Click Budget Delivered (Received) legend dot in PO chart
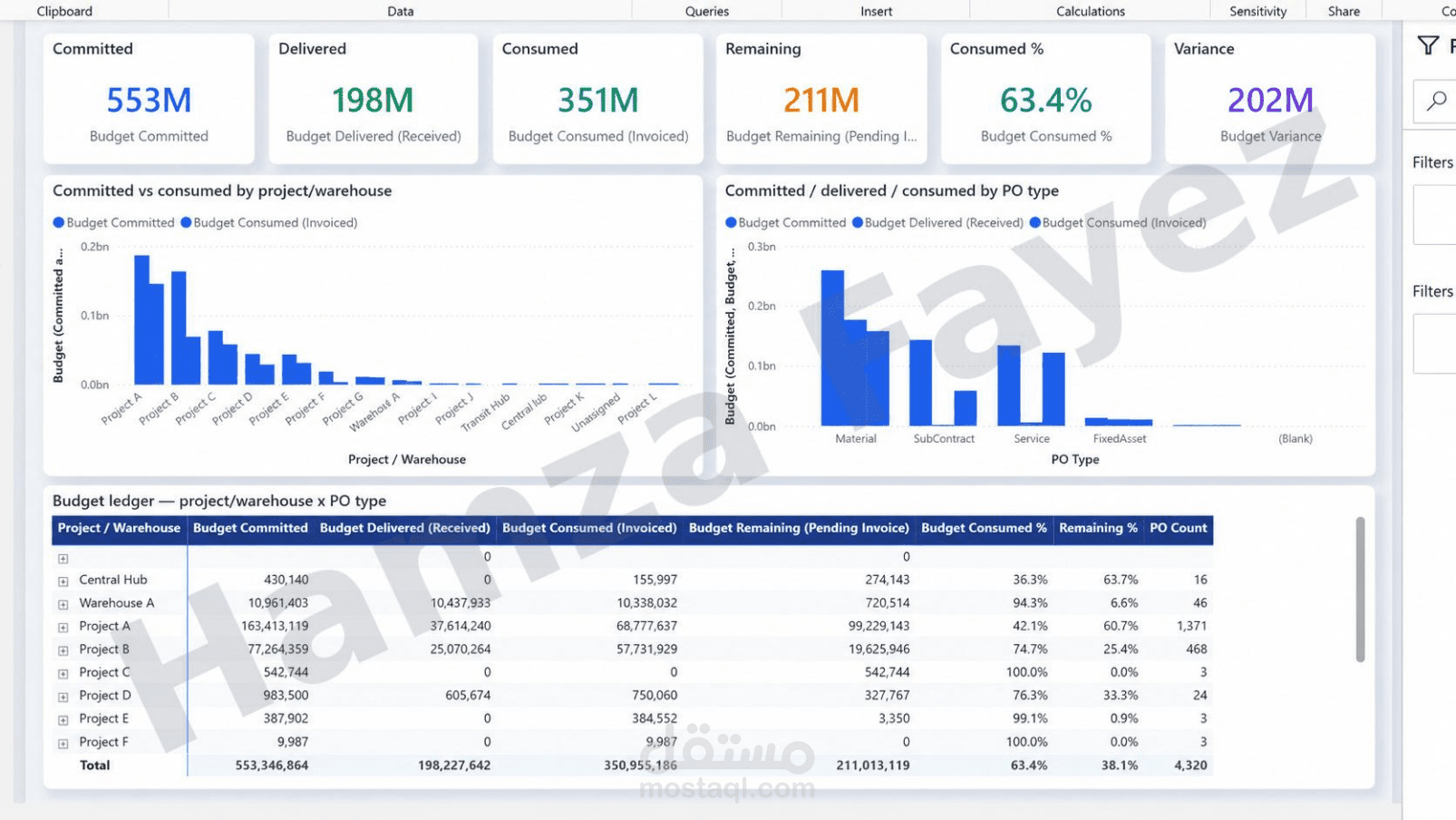Screen dimensions: 1456x820 click(858, 222)
